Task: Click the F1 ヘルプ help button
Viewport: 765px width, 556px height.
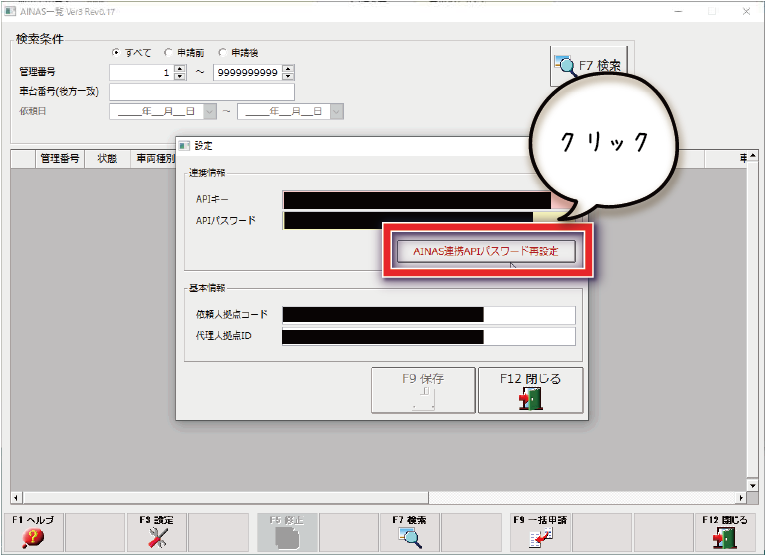Action: click(x=33, y=532)
